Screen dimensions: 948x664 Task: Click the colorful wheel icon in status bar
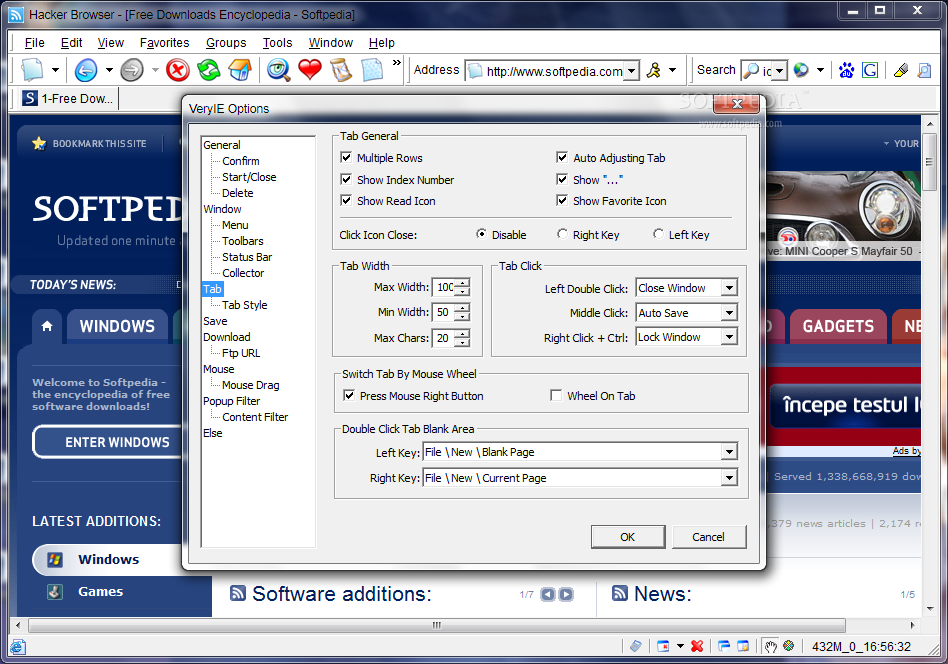788,646
